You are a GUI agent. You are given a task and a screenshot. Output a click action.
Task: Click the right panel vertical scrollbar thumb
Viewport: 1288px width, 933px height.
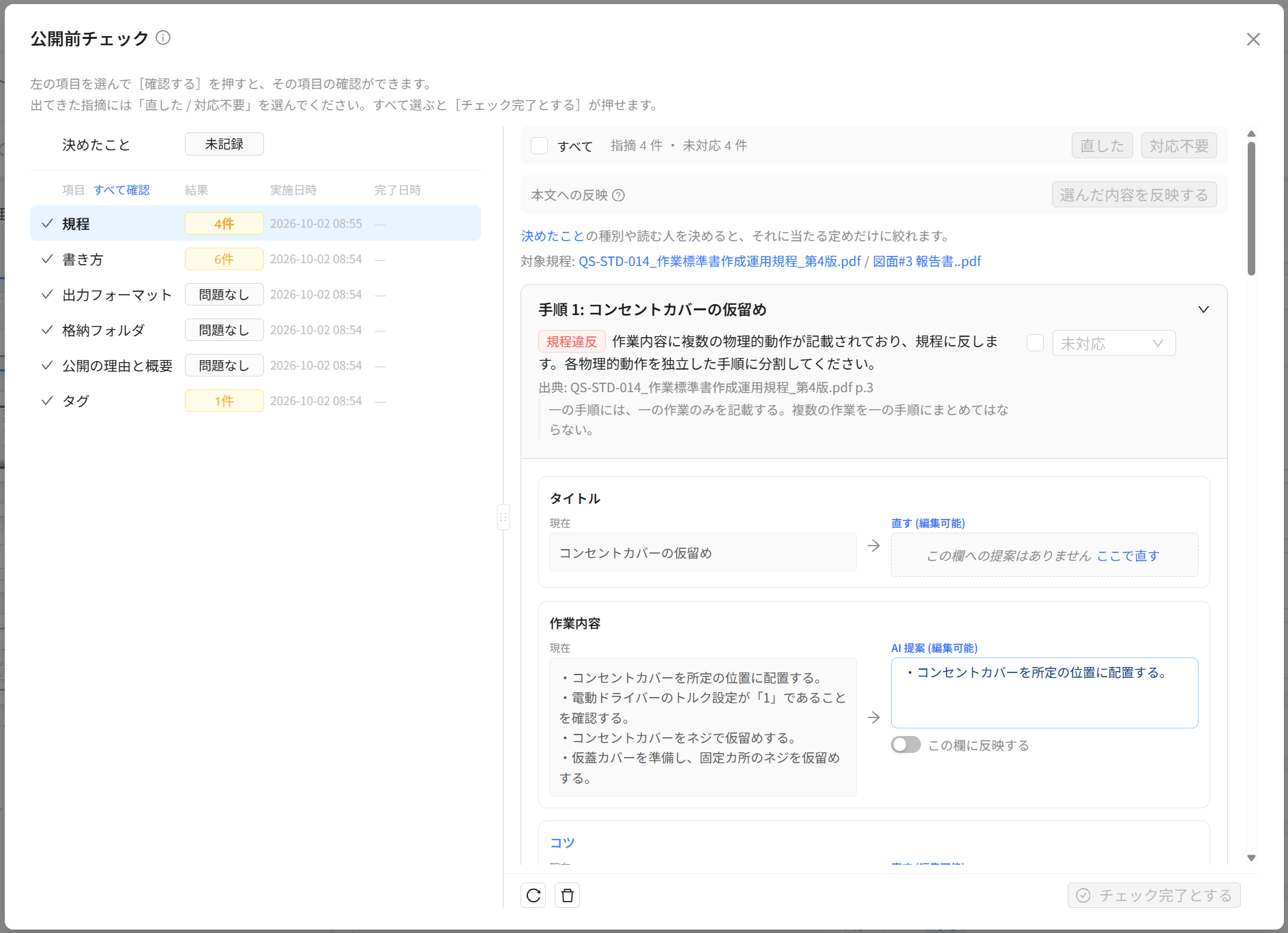coord(1251,208)
